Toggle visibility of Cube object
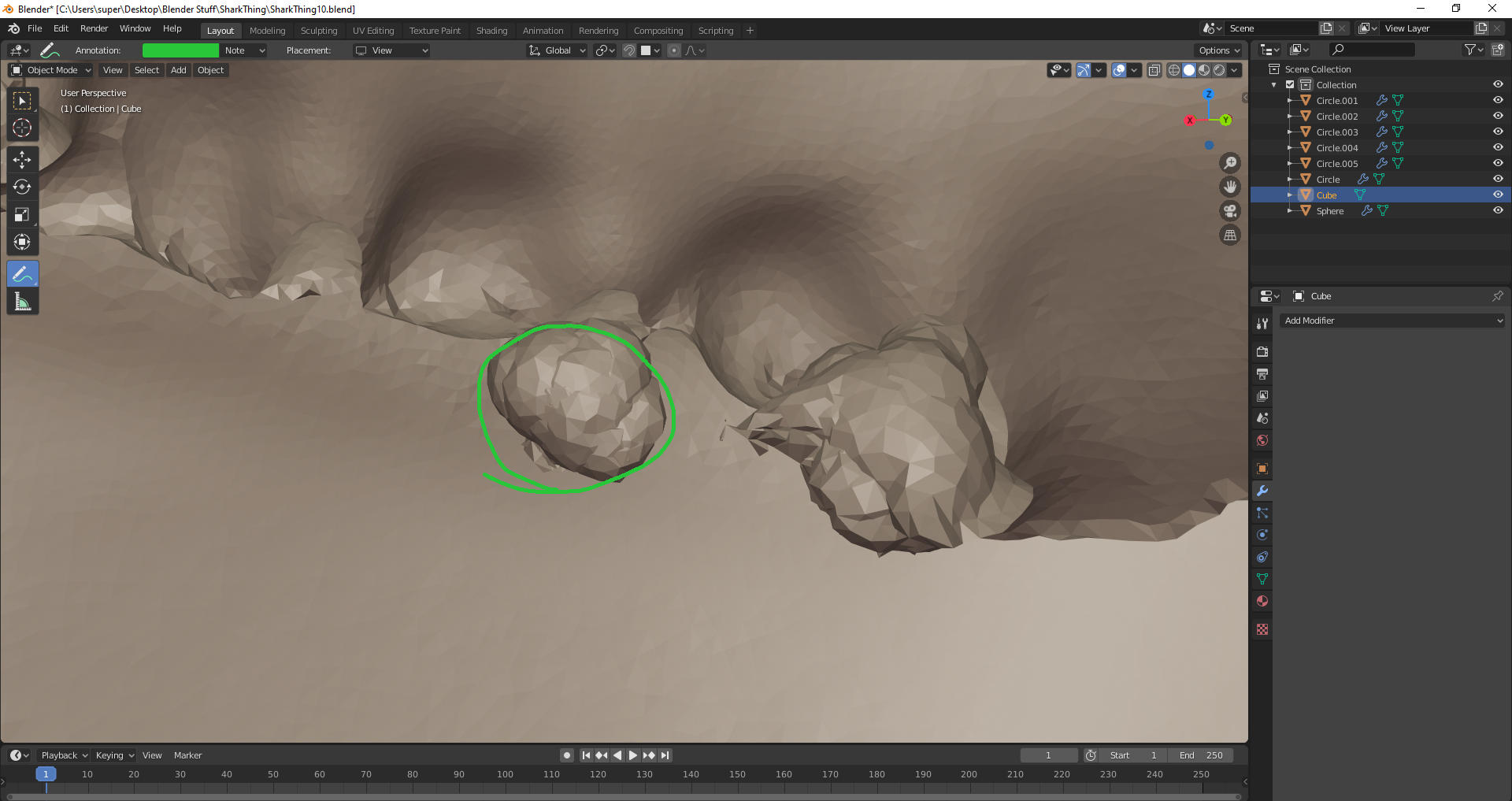Screen dimensions: 1512x801 pyautogui.click(x=1498, y=195)
